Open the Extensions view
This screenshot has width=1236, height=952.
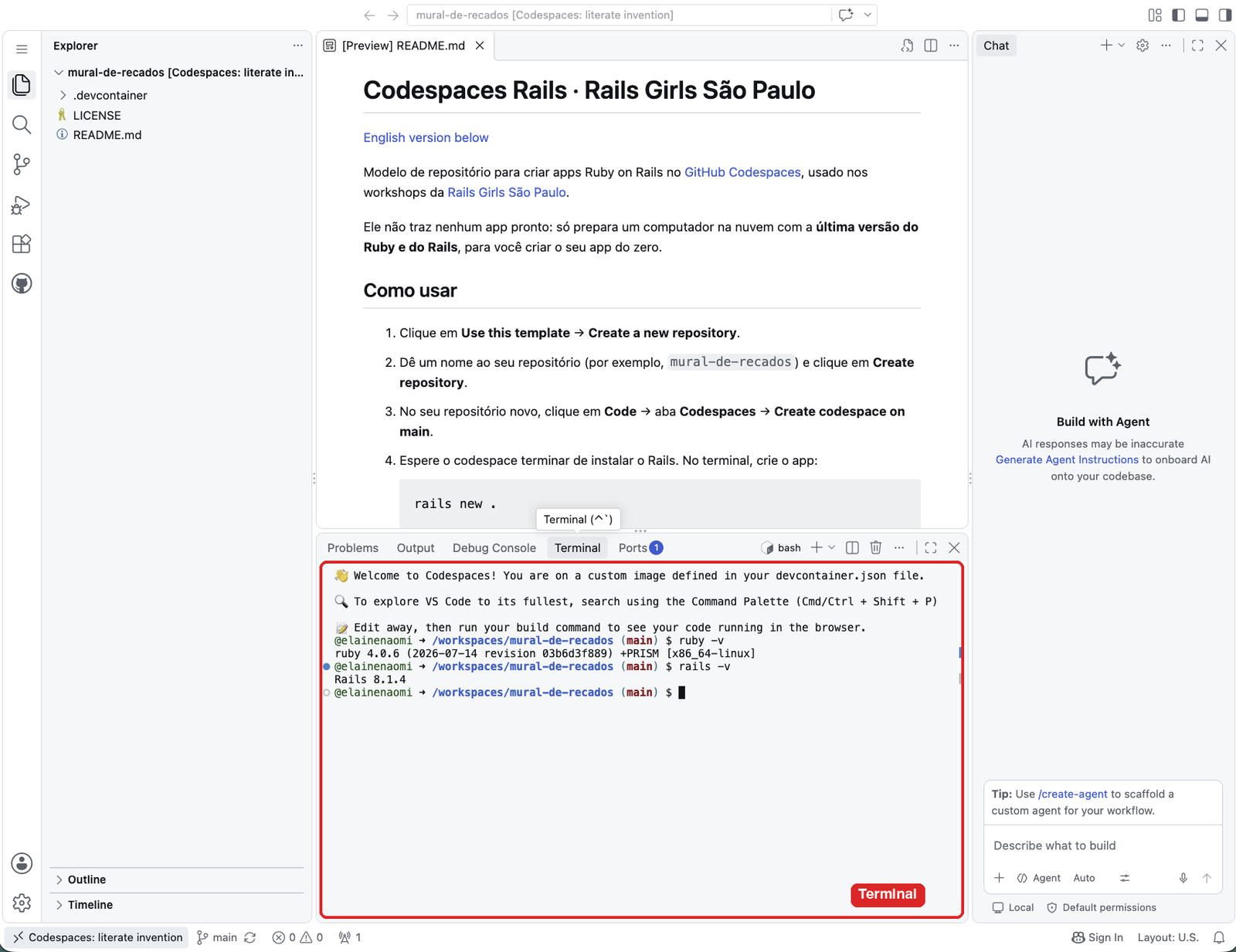point(22,244)
